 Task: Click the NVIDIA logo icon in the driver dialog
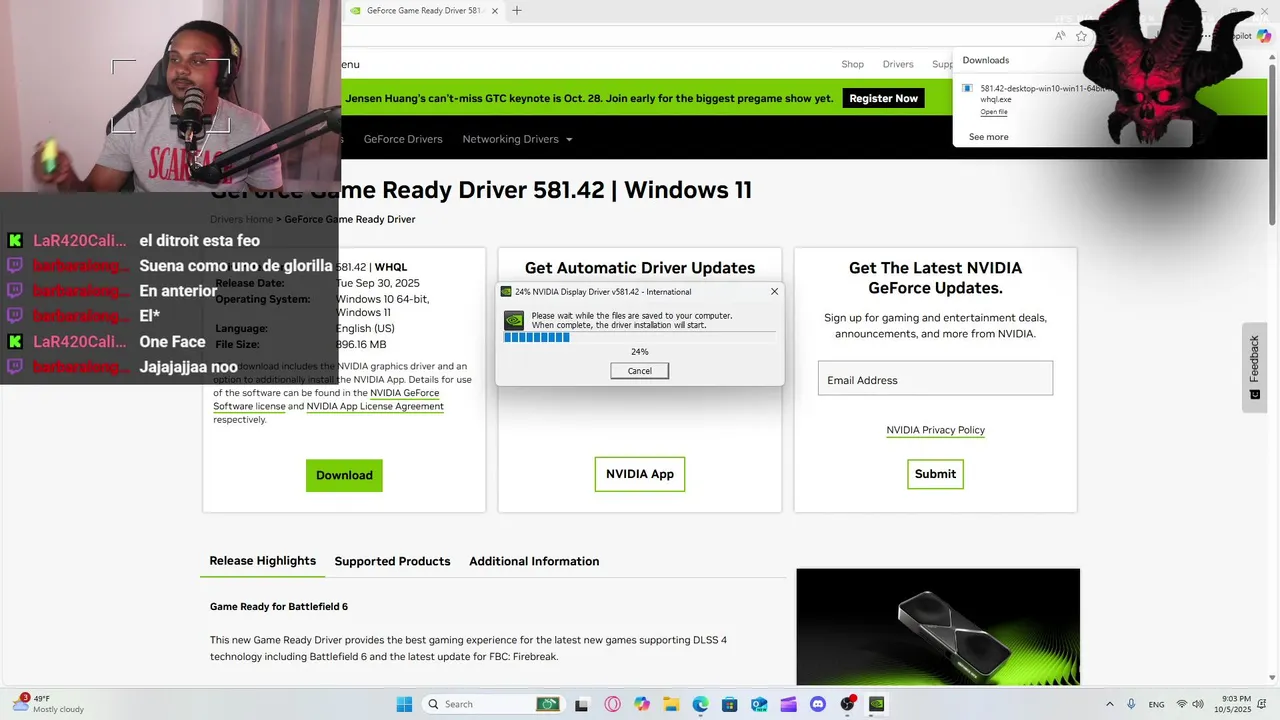click(x=514, y=320)
